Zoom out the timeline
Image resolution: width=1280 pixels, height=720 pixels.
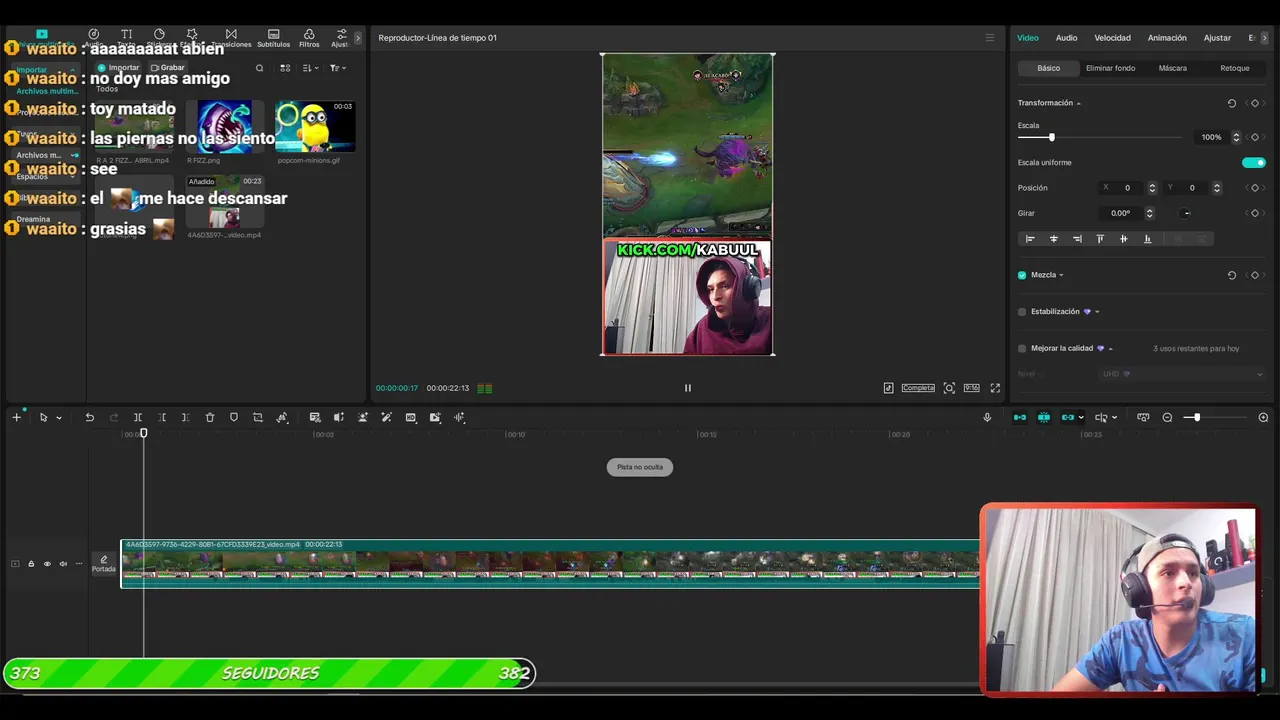click(1167, 417)
